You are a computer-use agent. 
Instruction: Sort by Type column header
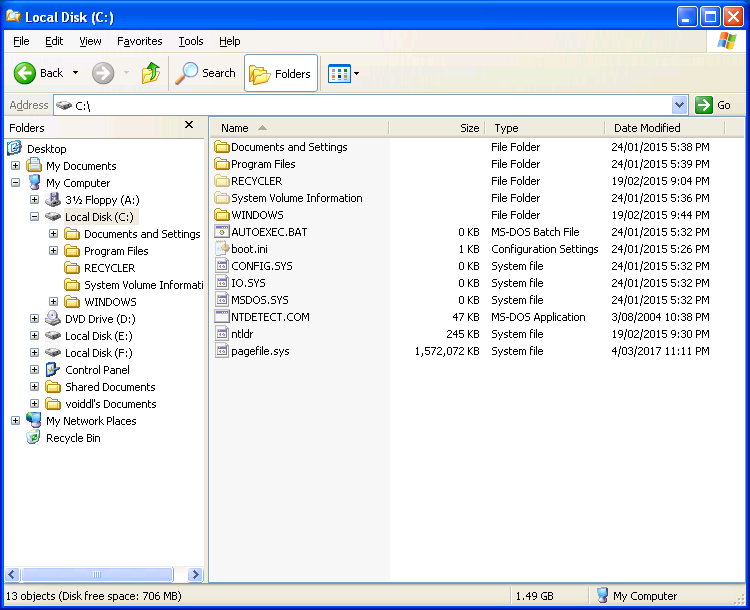coord(545,128)
